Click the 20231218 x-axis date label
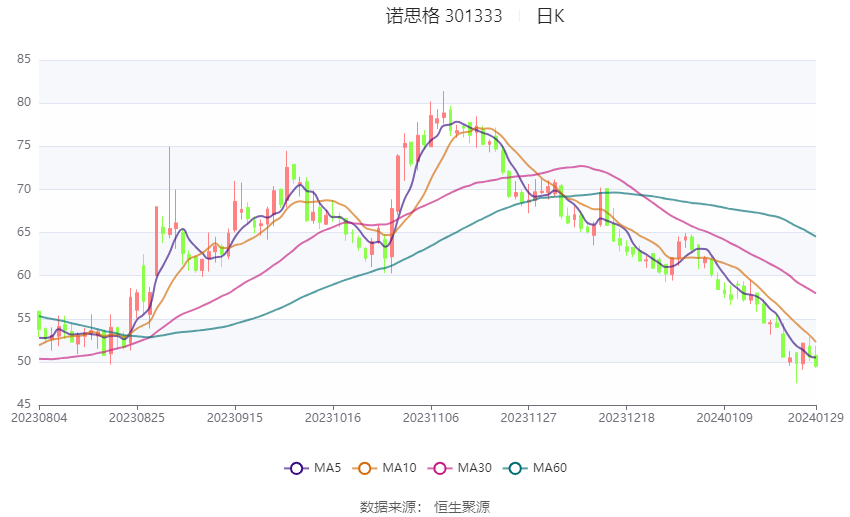This screenshot has width=850, height=517. [x=627, y=418]
